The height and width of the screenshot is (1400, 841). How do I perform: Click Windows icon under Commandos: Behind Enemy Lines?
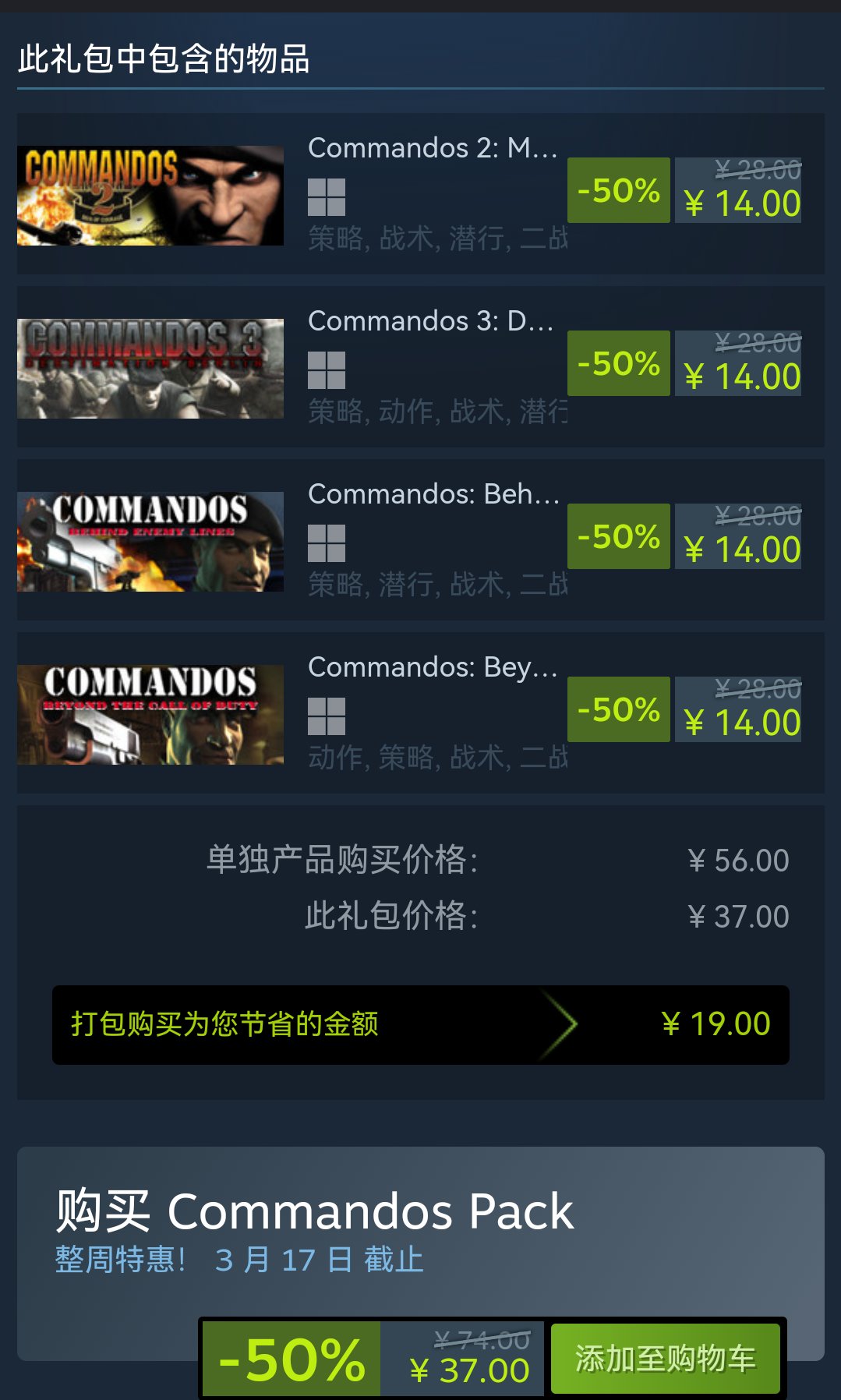327,543
